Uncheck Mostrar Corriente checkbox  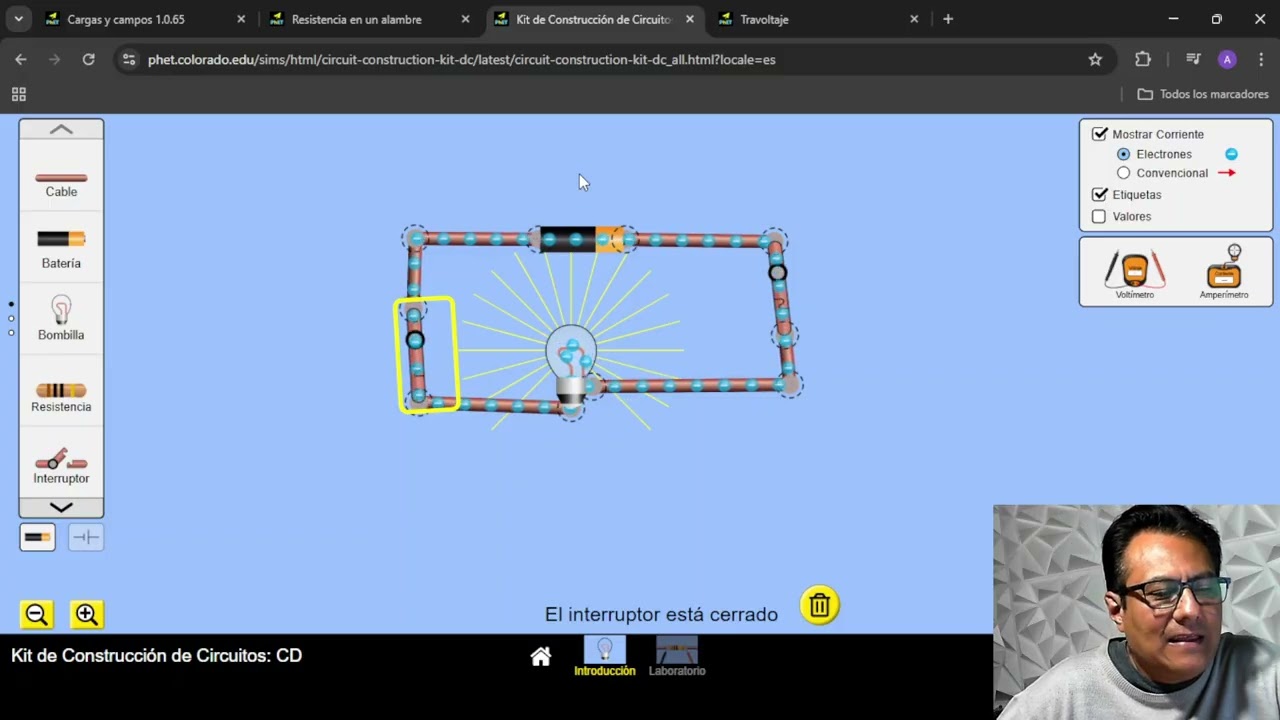click(1100, 134)
